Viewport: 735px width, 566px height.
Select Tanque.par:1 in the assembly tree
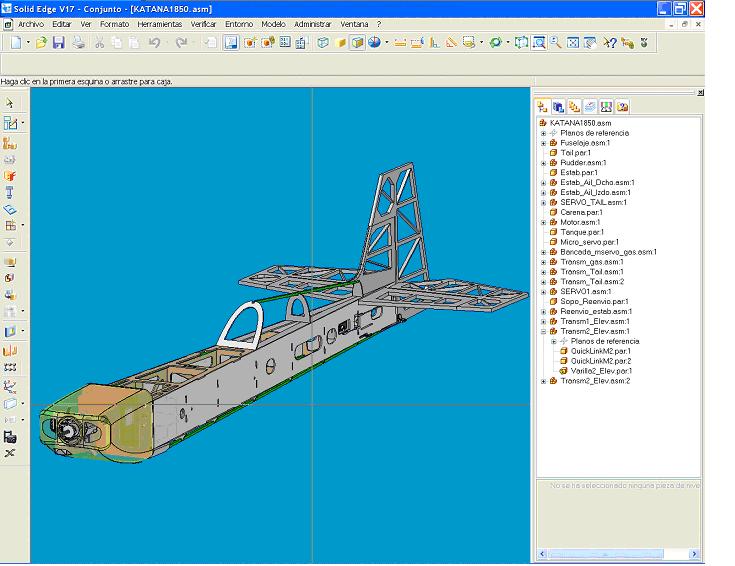point(580,232)
